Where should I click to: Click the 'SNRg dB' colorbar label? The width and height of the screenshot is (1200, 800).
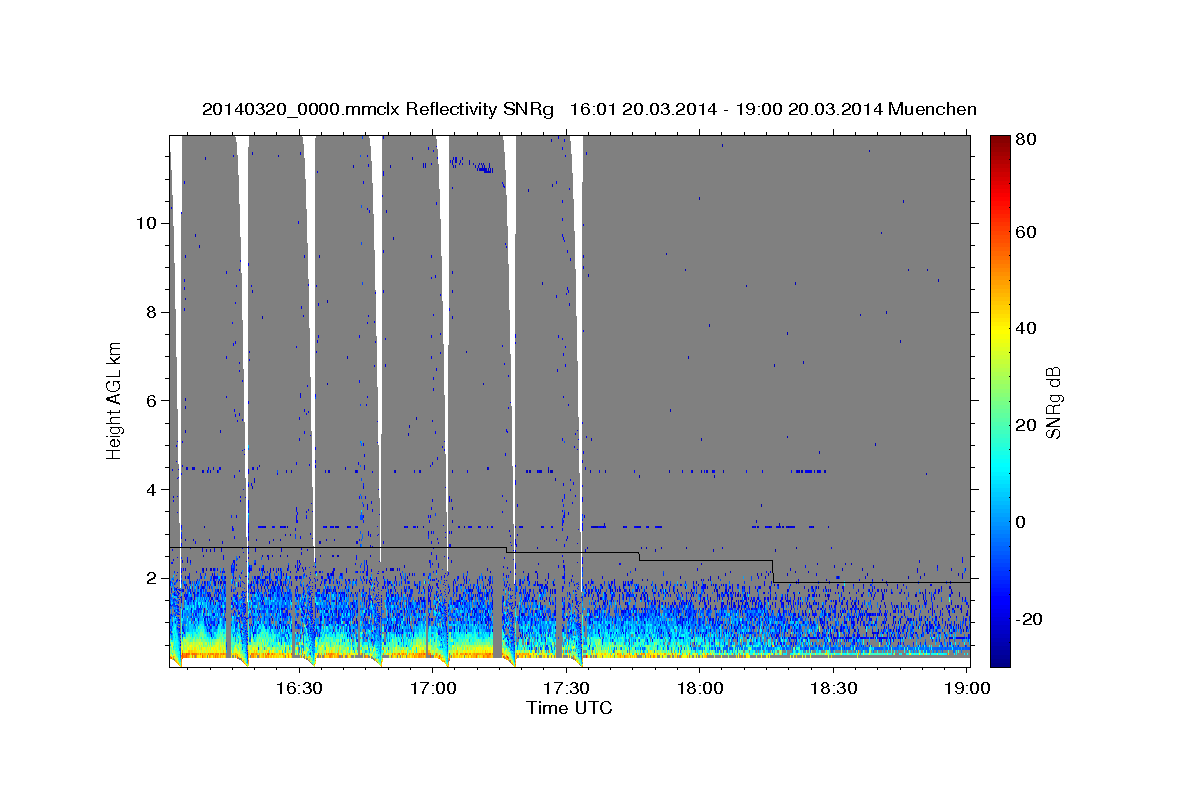pos(1055,400)
